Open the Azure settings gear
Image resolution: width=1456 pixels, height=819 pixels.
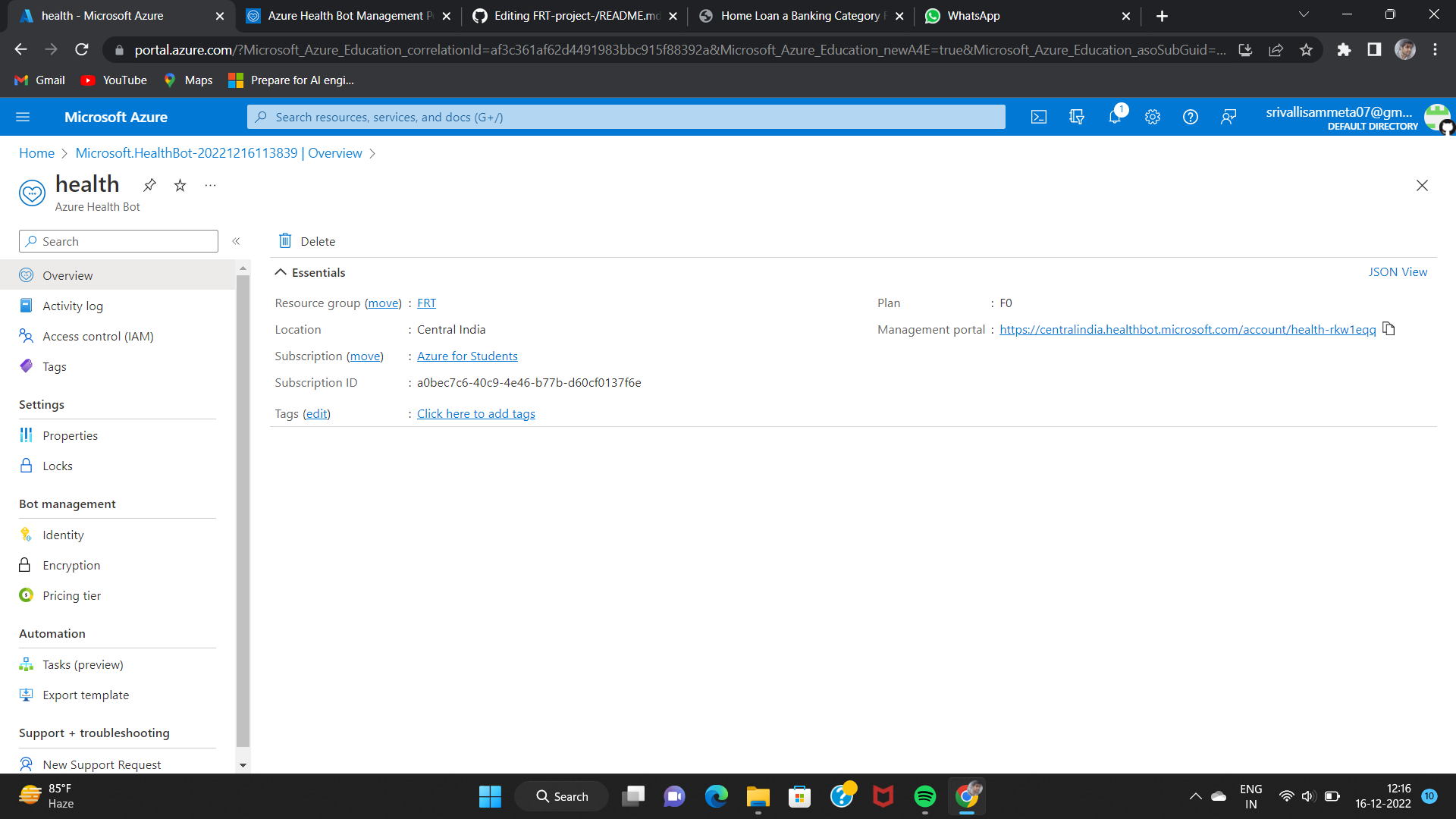click(x=1153, y=117)
